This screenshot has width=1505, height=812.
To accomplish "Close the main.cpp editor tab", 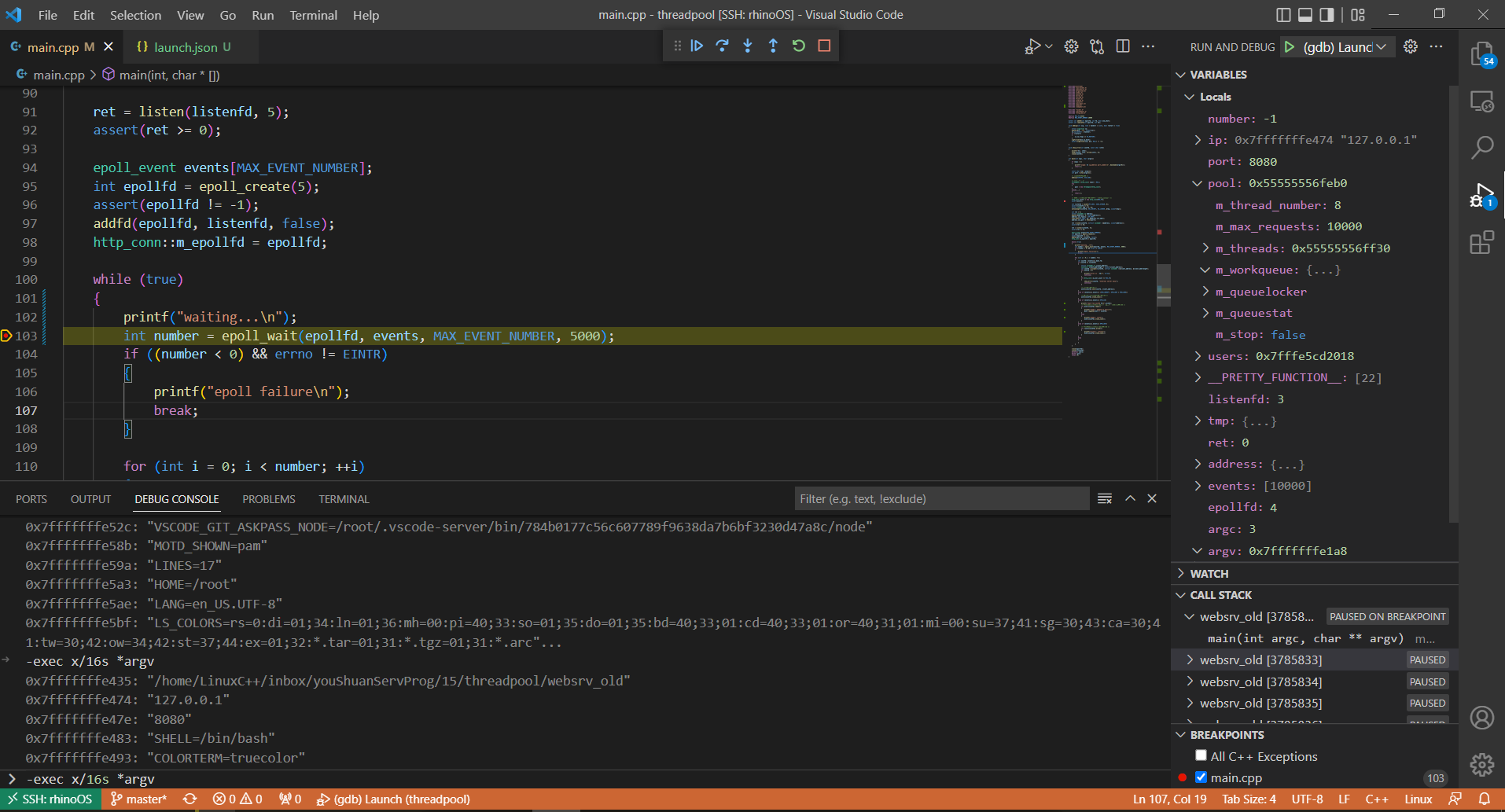I will (109, 47).
